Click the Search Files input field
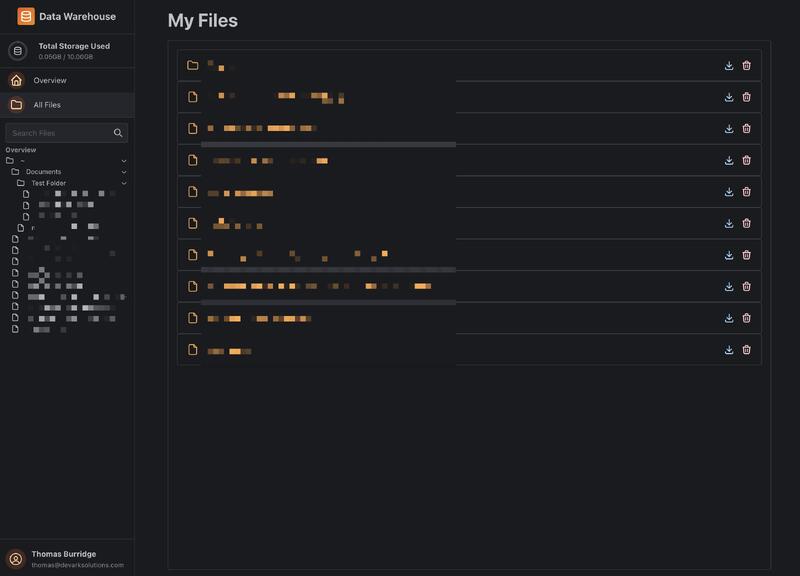 pyautogui.click(x=58, y=133)
